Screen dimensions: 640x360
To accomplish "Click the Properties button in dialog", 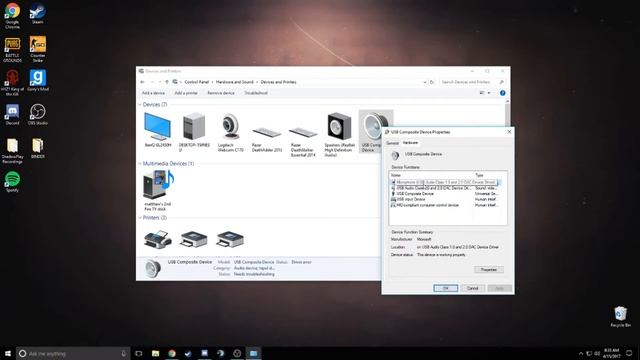I will [x=489, y=270].
